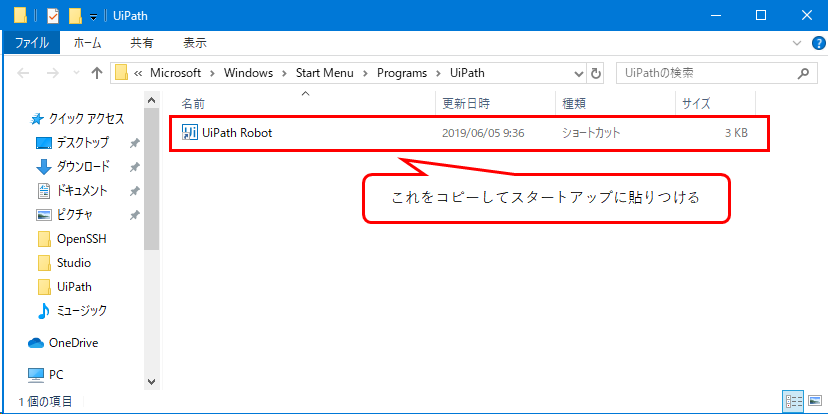Viewport: 828px width, 414px height.
Task: Expand the chevron after Start Menu breadcrumb
Action: 365,73
